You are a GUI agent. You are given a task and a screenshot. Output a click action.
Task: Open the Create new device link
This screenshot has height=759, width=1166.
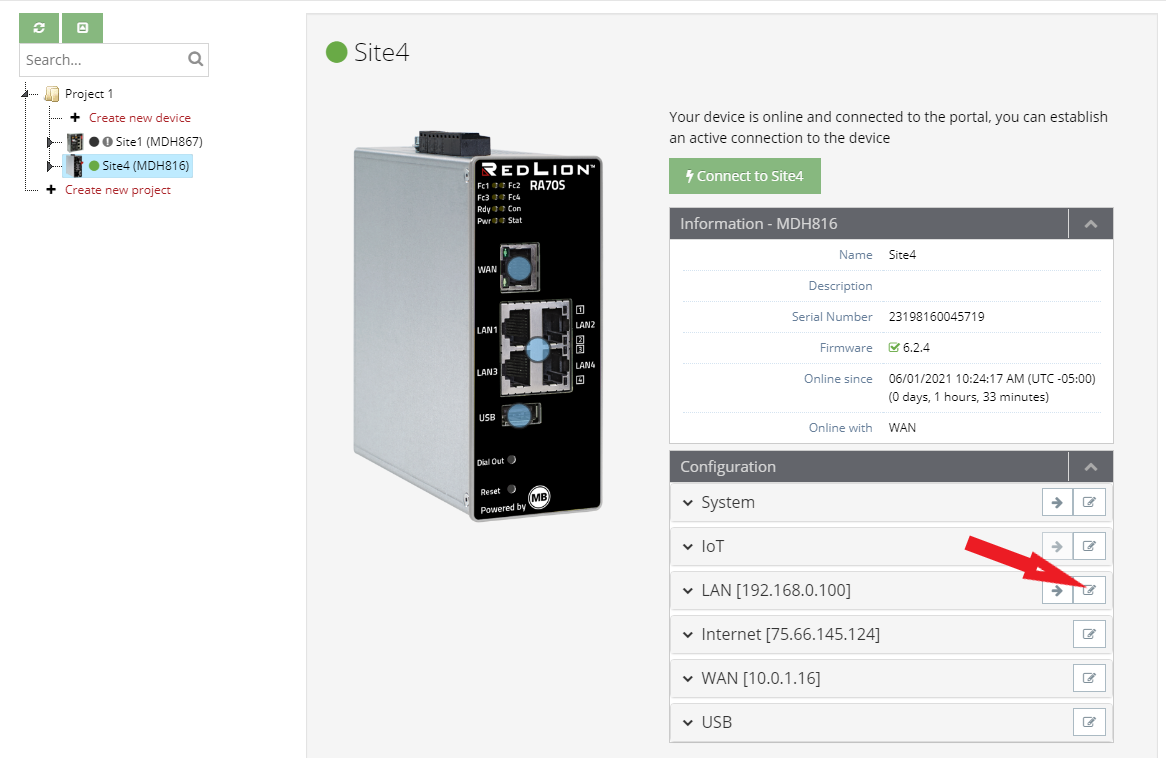(140, 117)
